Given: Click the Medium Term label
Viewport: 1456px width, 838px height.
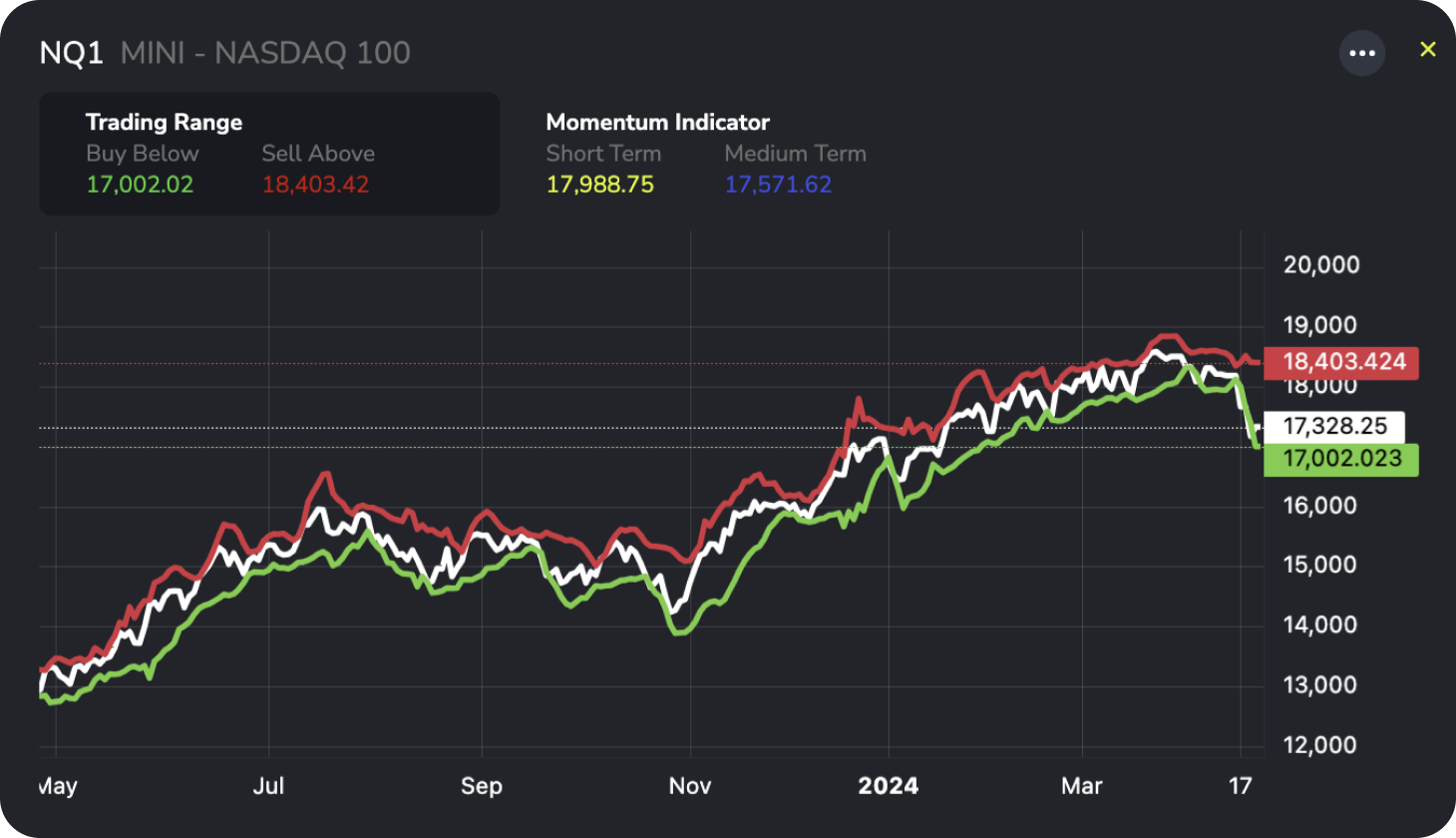Looking at the screenshot, I should [x=795, y=154].
